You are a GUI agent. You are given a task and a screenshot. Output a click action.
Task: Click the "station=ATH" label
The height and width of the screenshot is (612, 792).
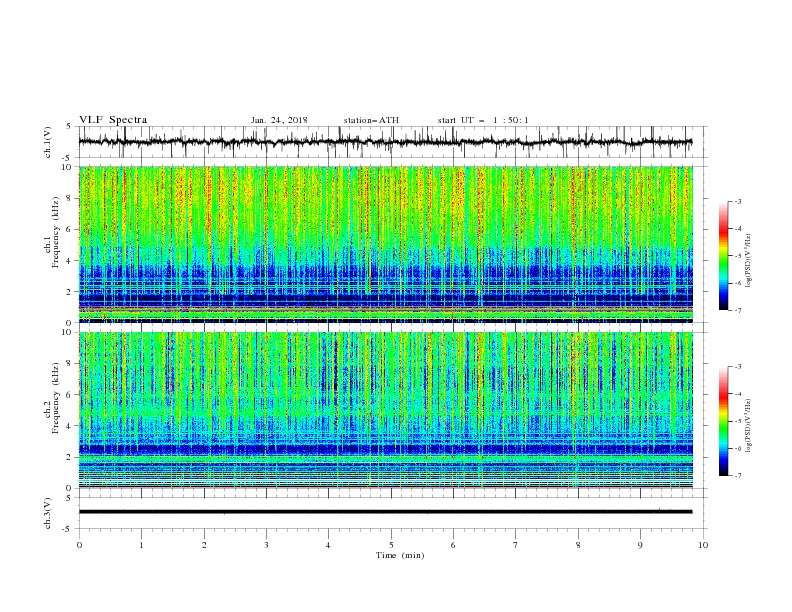click(371, 120)
